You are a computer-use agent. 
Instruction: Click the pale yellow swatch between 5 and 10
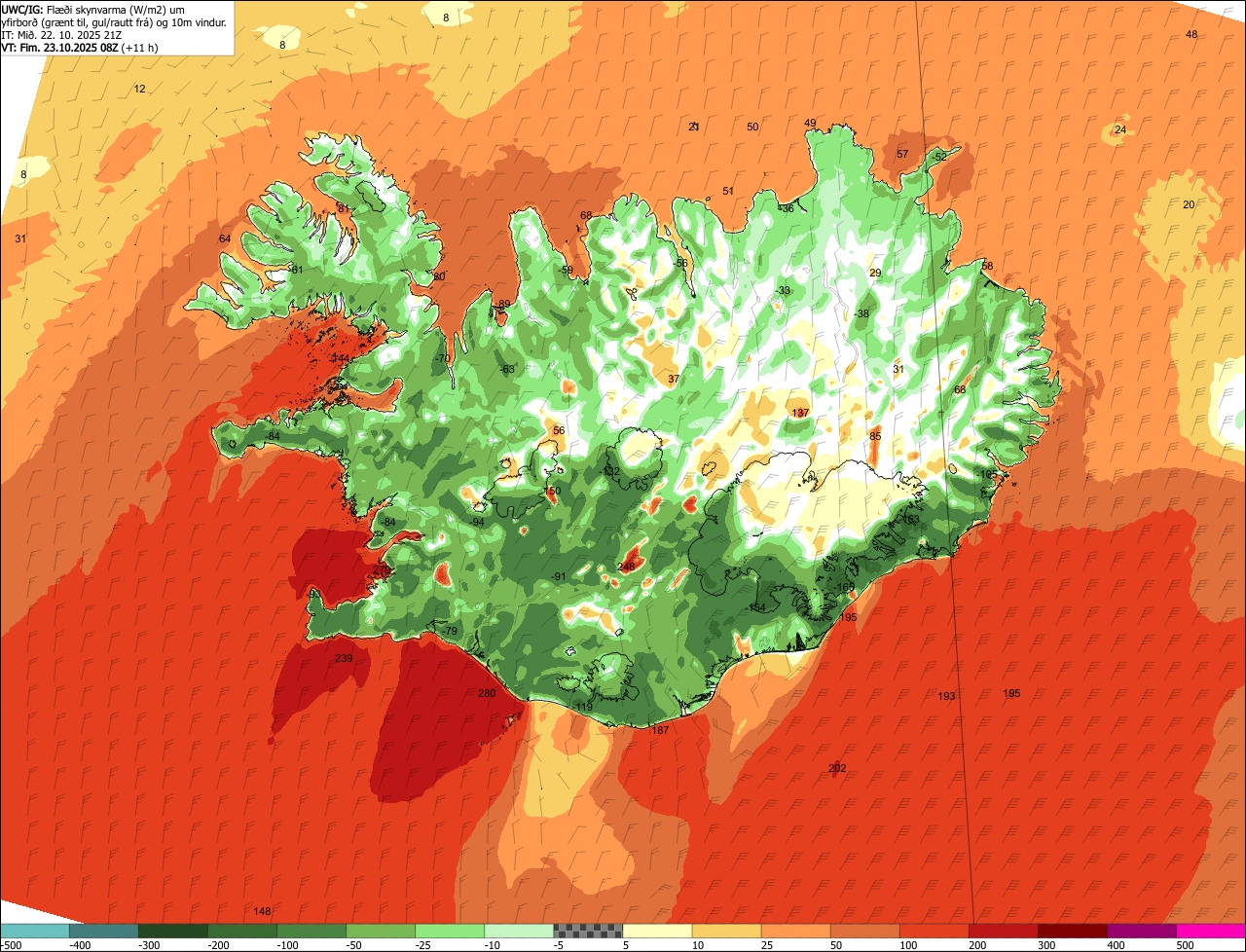pos(657,931)
